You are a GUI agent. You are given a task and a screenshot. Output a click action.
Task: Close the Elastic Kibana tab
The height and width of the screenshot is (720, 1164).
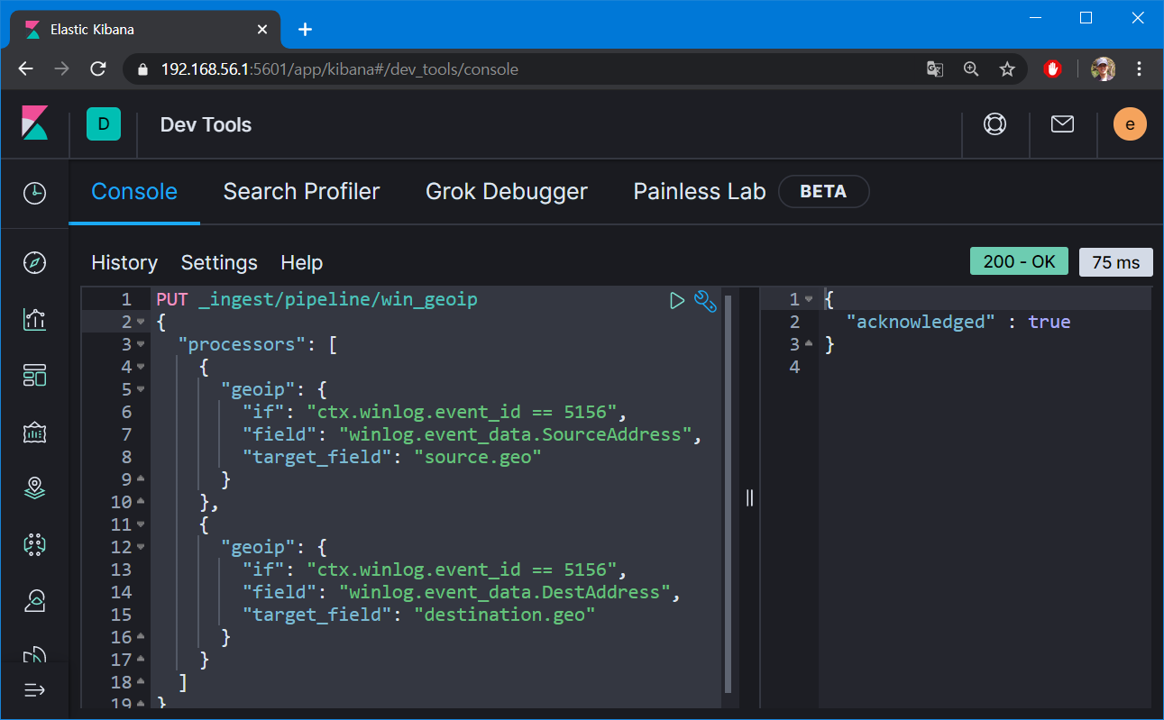[x=262, y=29]
